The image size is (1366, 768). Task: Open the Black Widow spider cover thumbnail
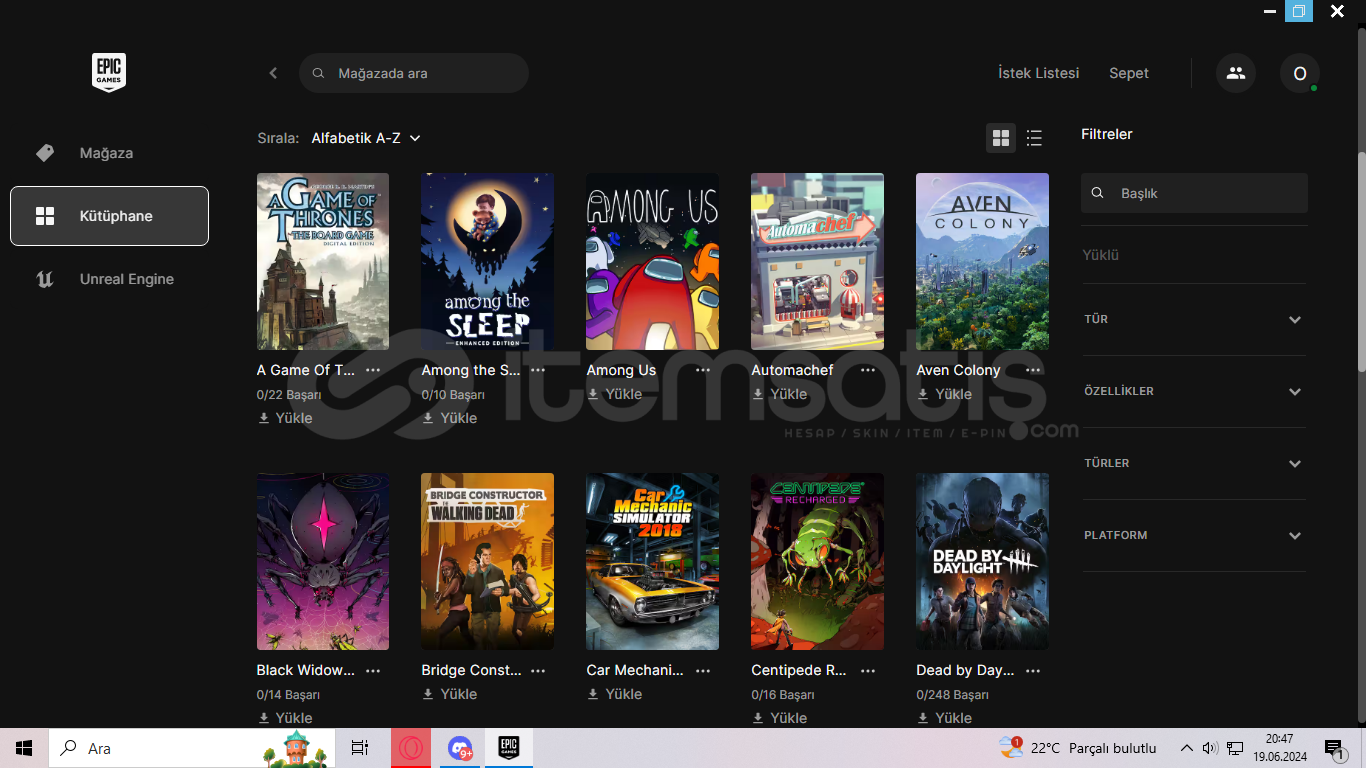pos(323,562)
